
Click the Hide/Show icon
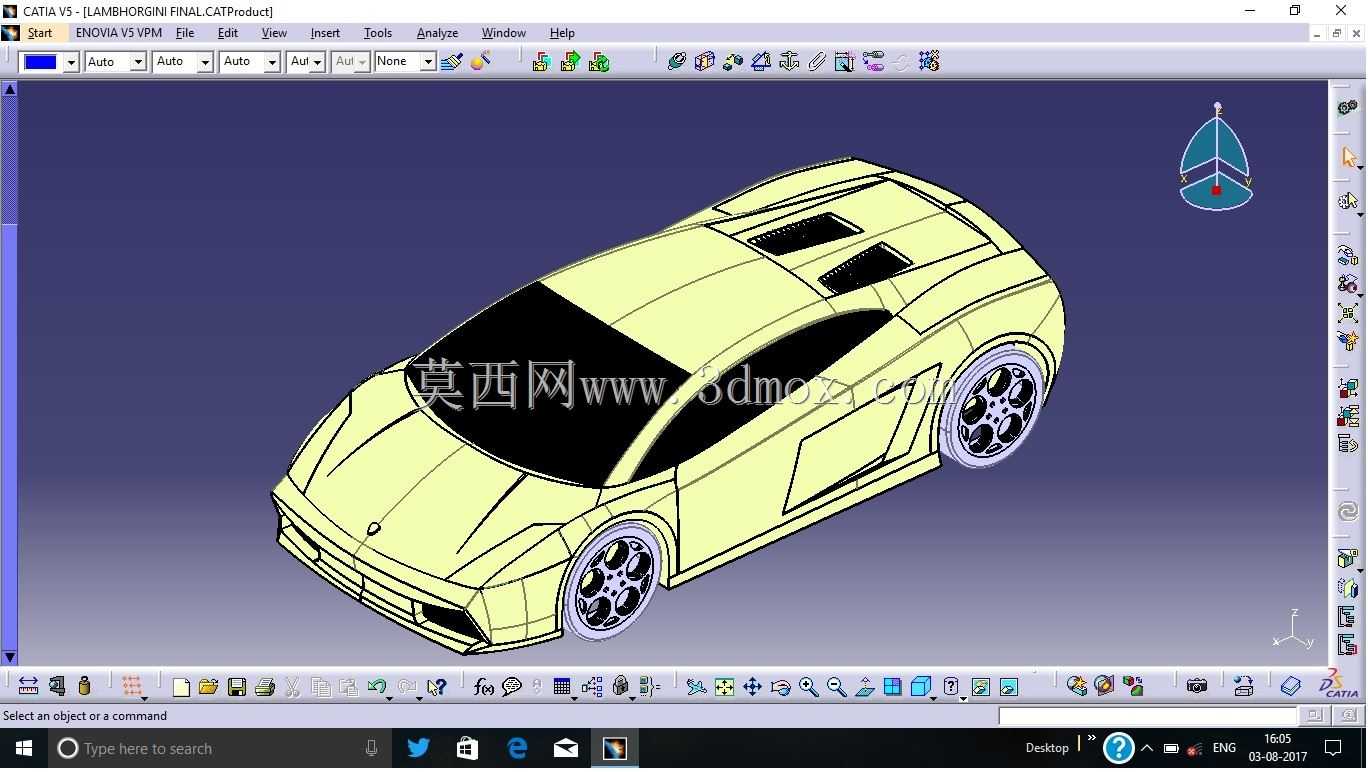[x=980, y=687]
